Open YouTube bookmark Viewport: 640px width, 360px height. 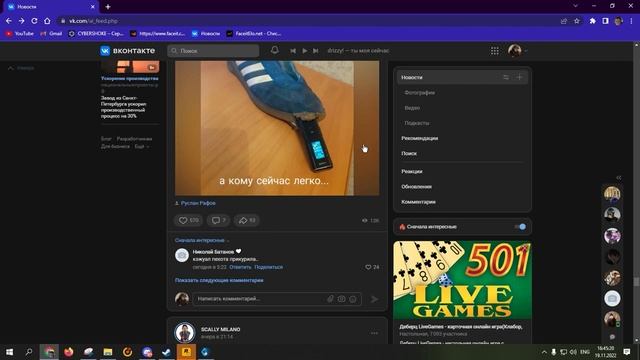[x=20, y=33]
